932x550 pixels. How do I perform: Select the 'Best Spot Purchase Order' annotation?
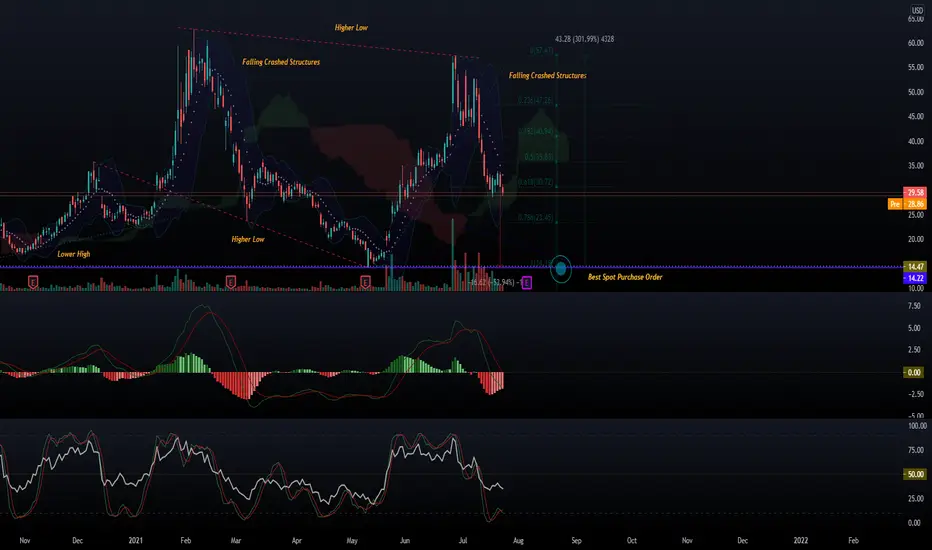coord(625,277)
